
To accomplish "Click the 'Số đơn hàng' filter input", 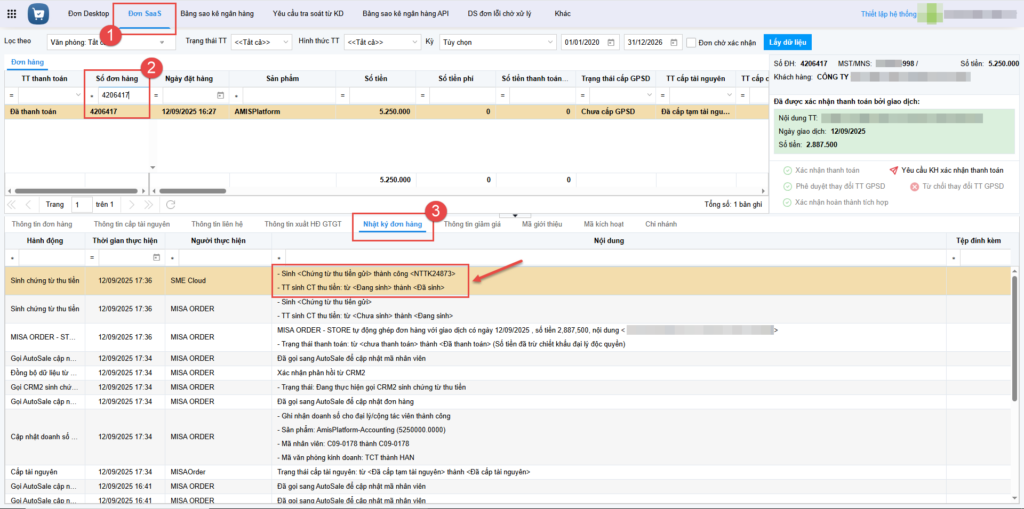I will pos(121,95).
